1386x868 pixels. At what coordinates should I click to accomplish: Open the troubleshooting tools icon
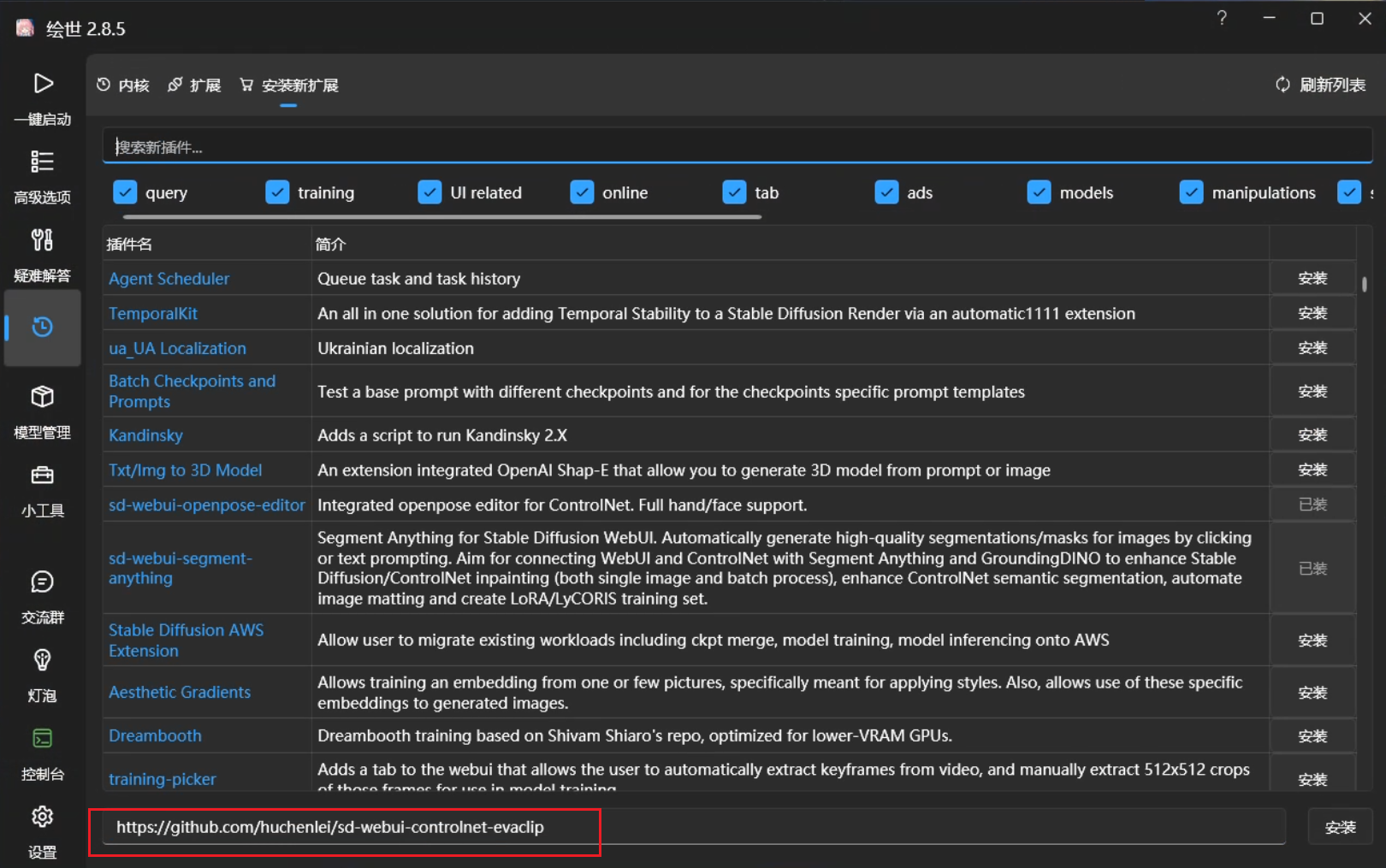[x=42, y=239]
